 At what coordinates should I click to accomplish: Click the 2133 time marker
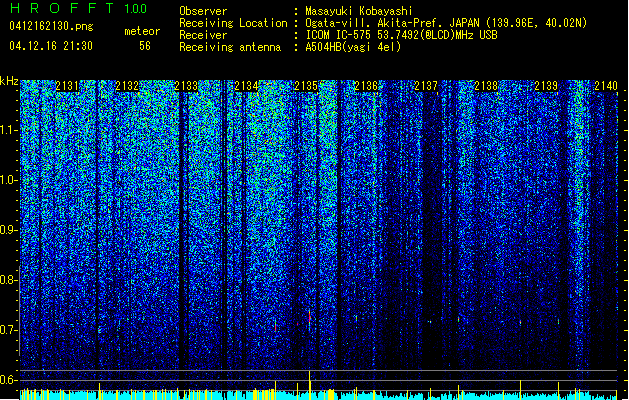pyautogui.click(x=186, y=86)
